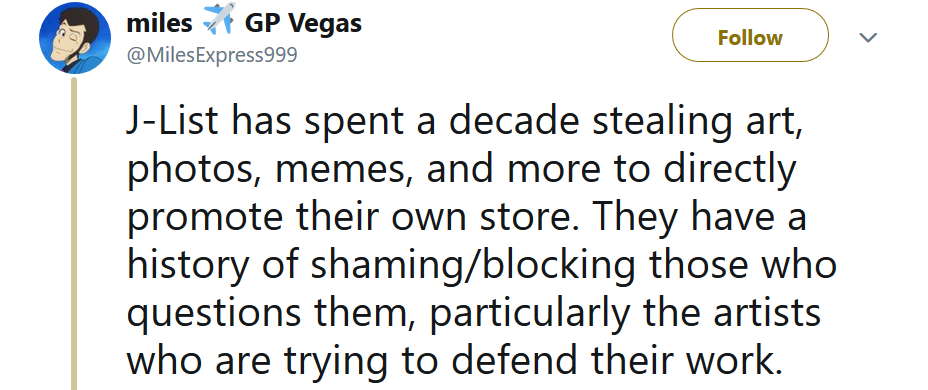Click the line "promote their own store"
The height and width of the screenshot is (390, 928).
[x=466, y=217]
